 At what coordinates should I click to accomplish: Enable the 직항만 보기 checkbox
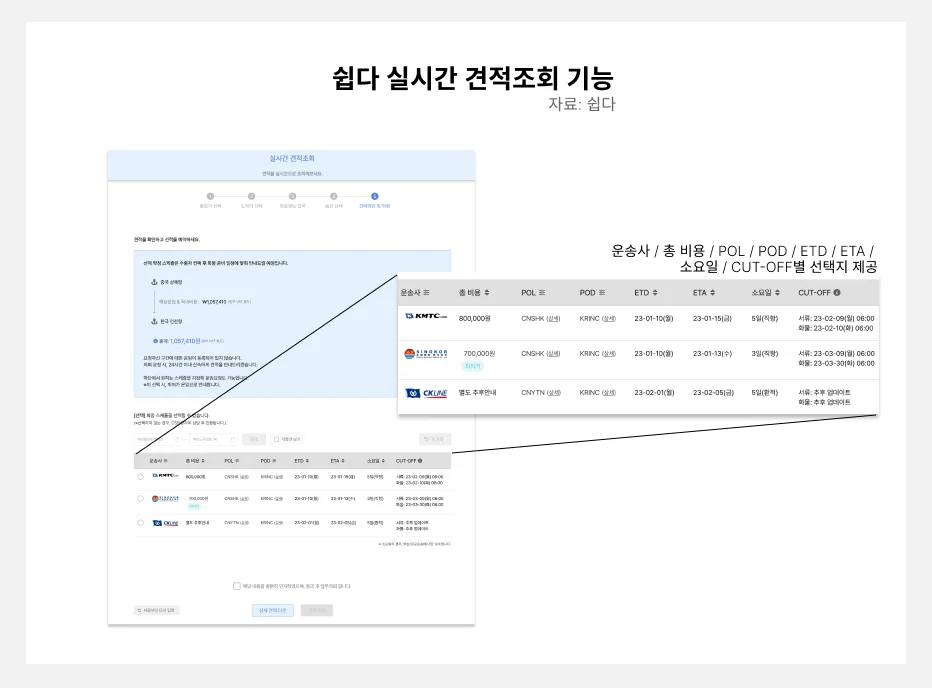pos(276,438)
